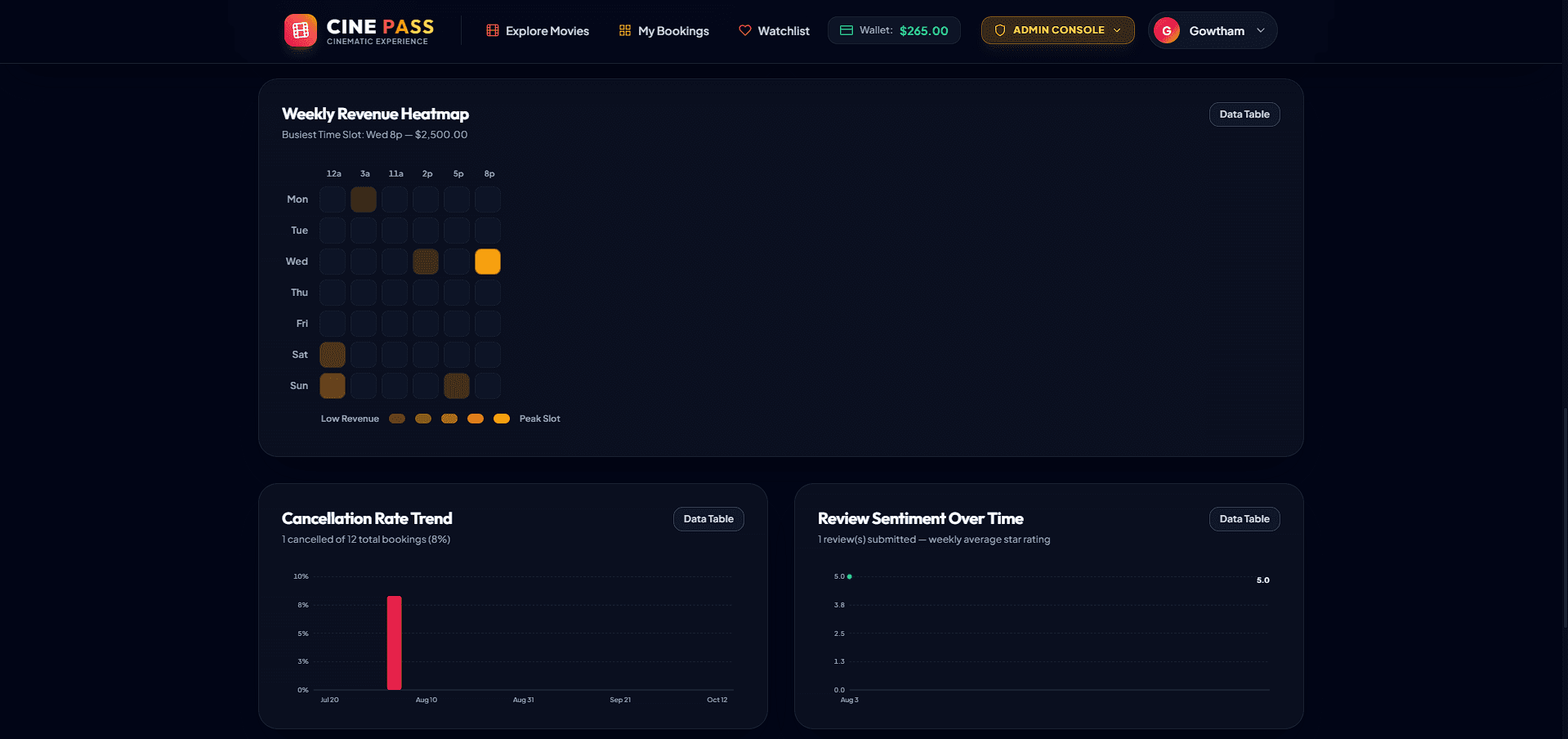Click the 'Aug 10' axis label

tap(427, 700)
